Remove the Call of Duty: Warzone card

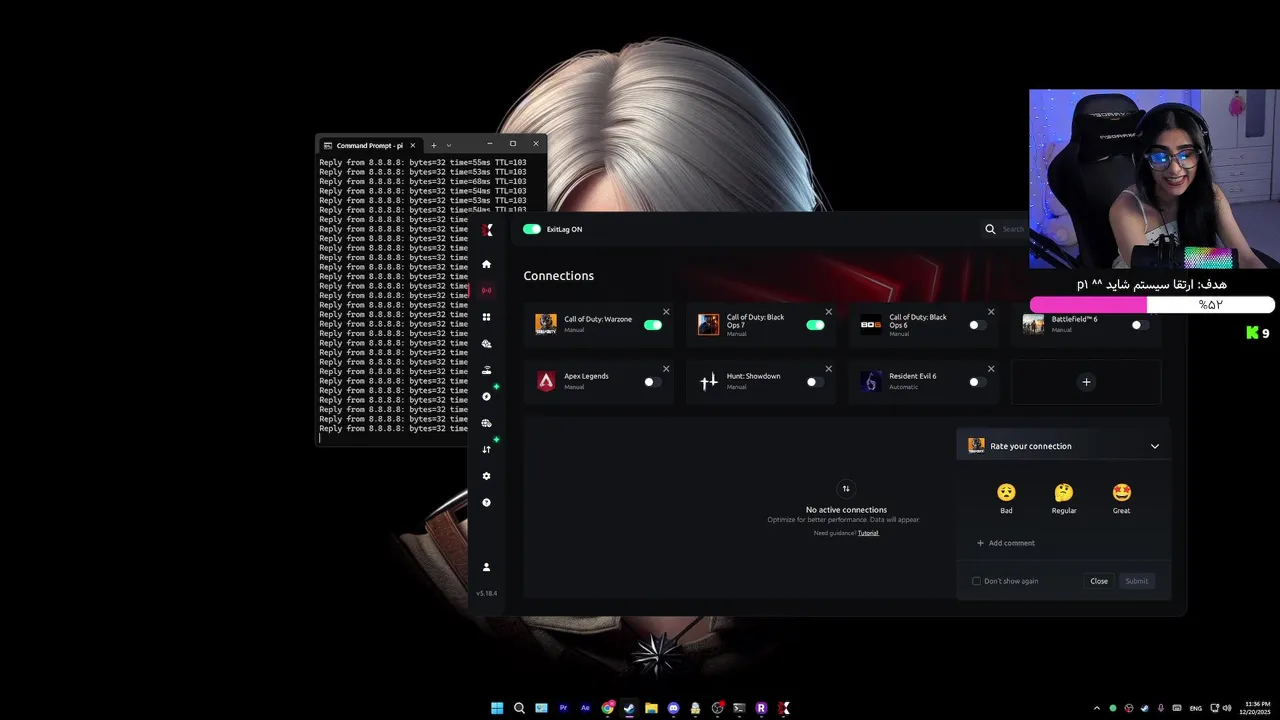(x=666, y=312)
